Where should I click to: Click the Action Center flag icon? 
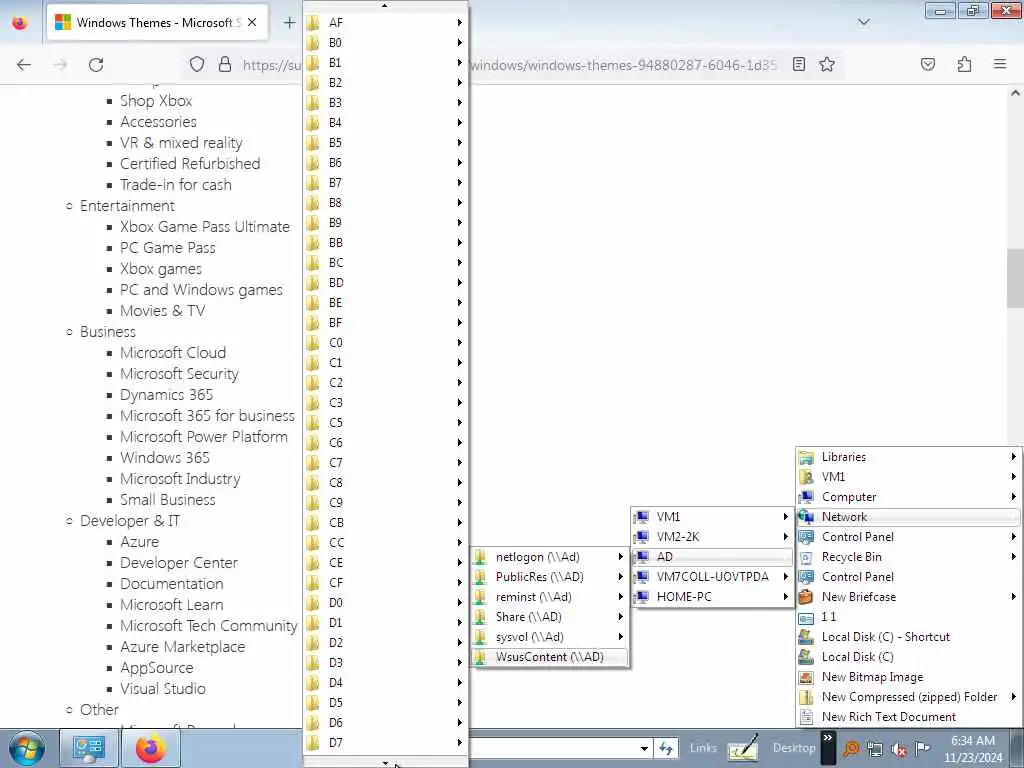coord(922,749)
